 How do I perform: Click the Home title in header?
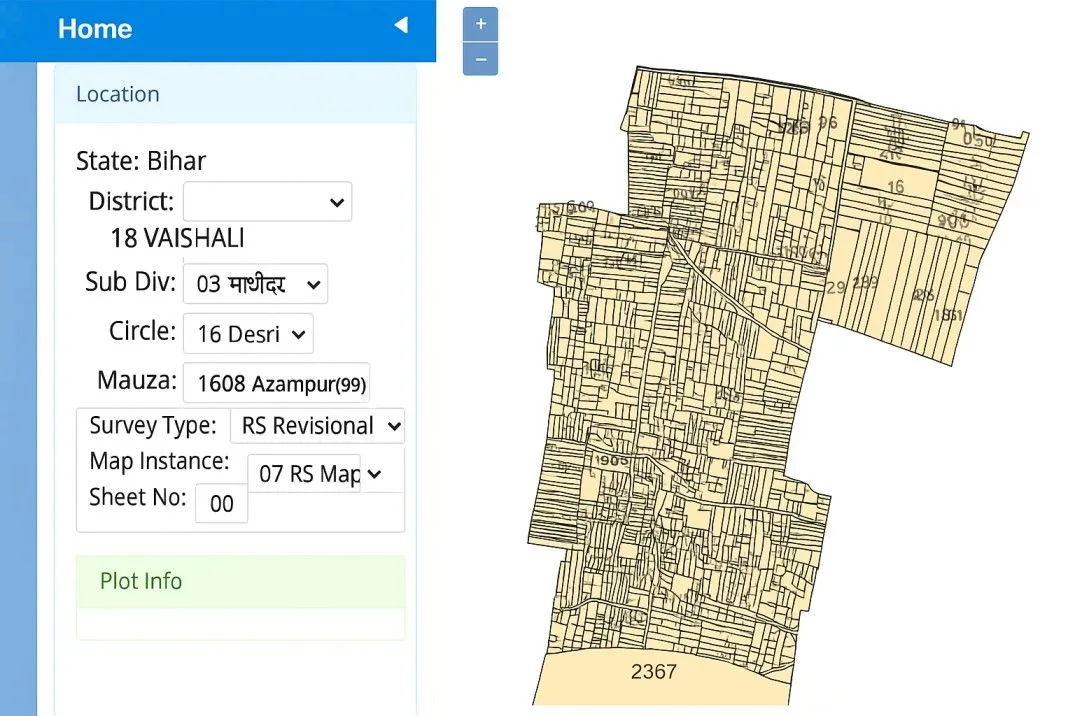coord(95,29)
